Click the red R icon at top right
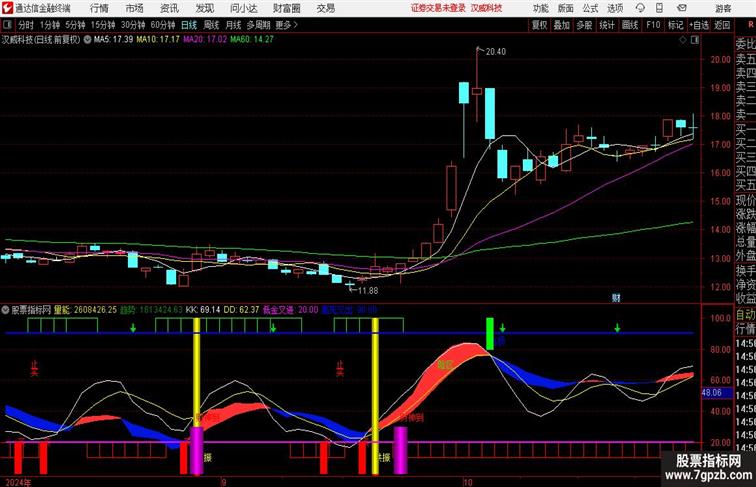The width and height of the screenshot is (756, 487). [x=751, y=25]
